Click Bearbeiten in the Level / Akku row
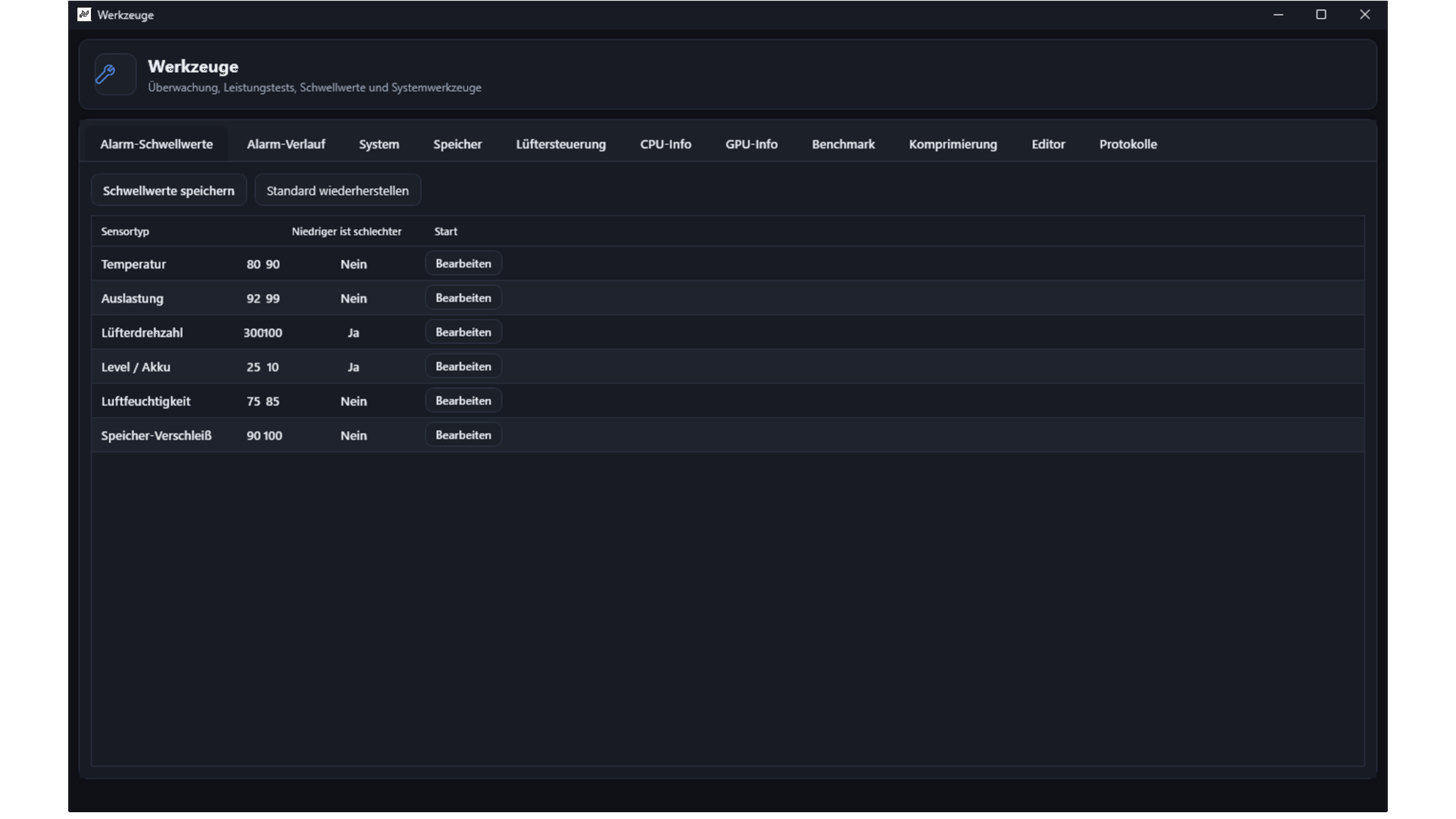Image resolution: width=1456 pixels, height=819 pixels. [x=463, y=366]
